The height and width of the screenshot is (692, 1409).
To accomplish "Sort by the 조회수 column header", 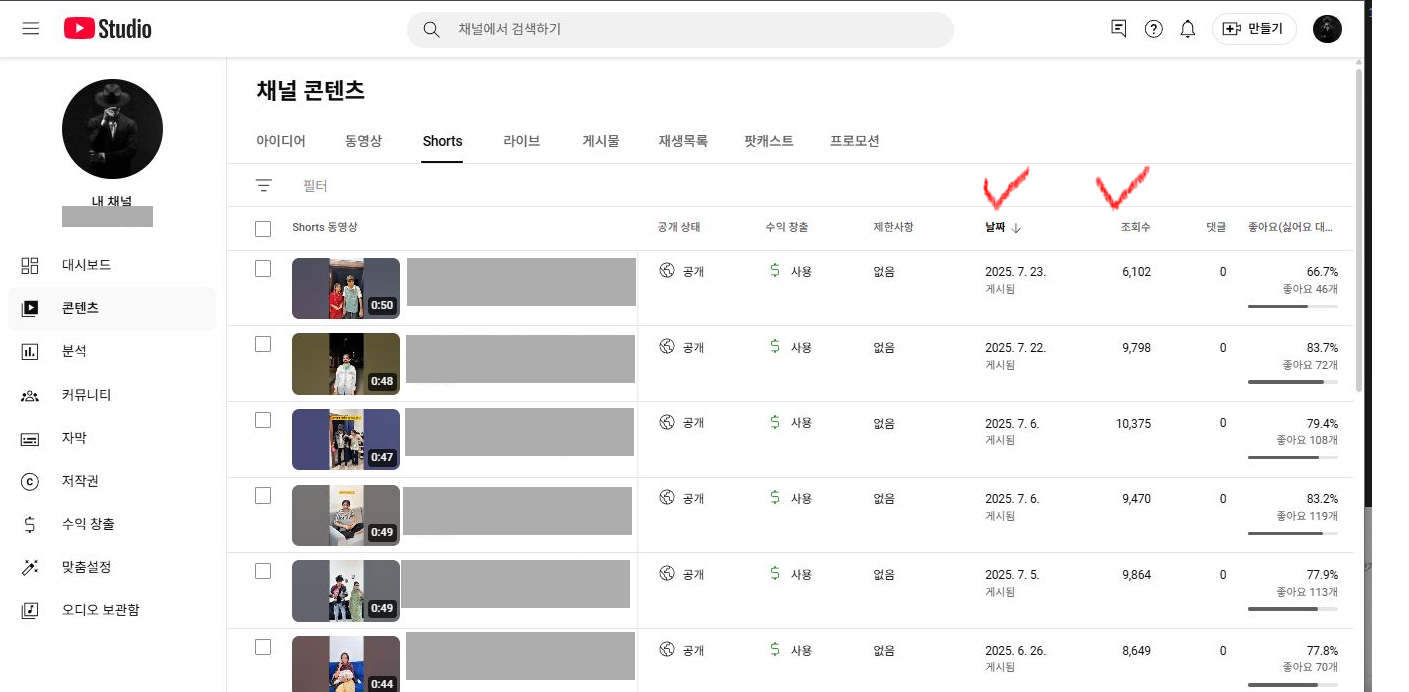I will 1135,228.
